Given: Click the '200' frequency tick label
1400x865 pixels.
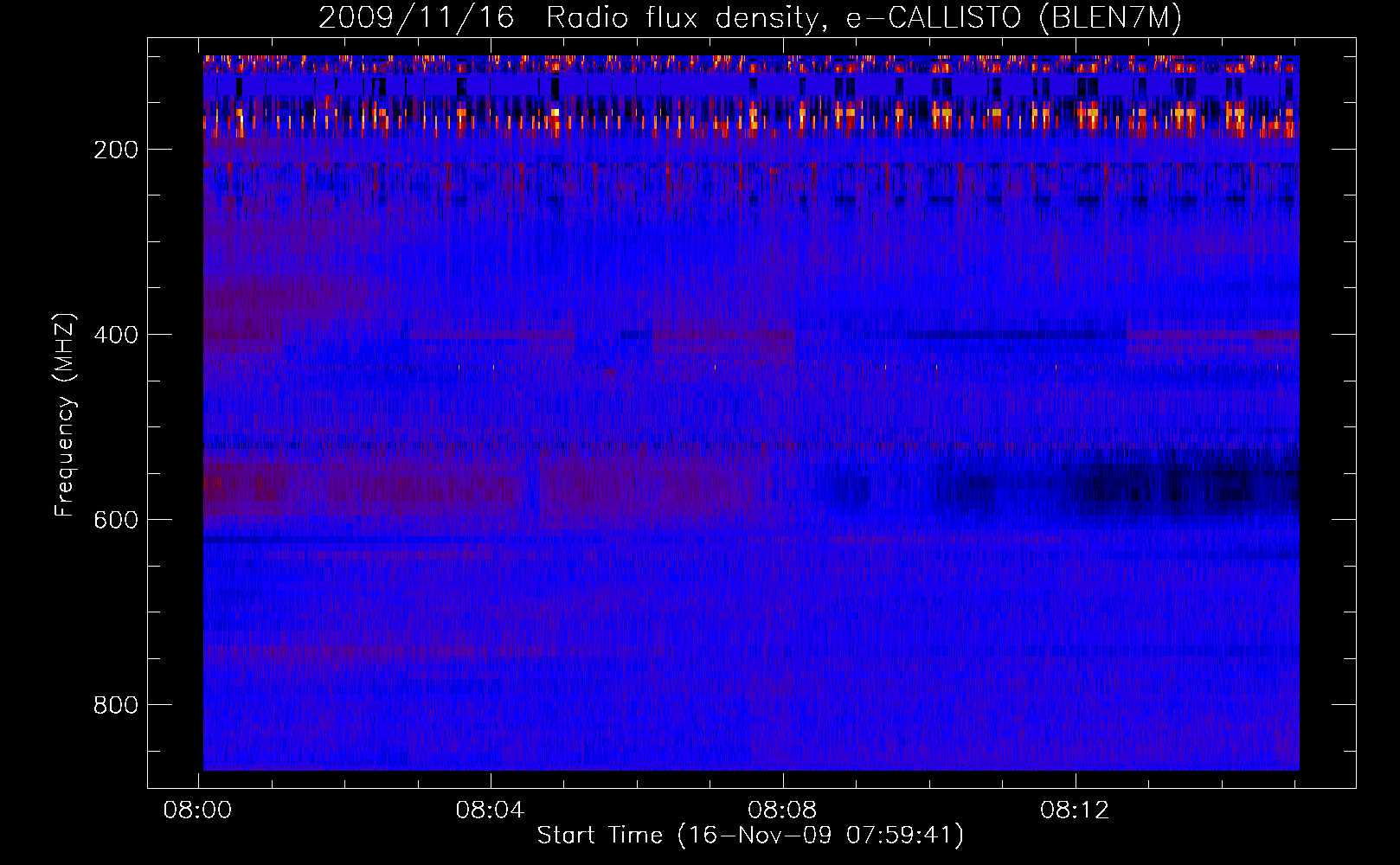Looking at the screenshot, I should click(x=116, y=150).
